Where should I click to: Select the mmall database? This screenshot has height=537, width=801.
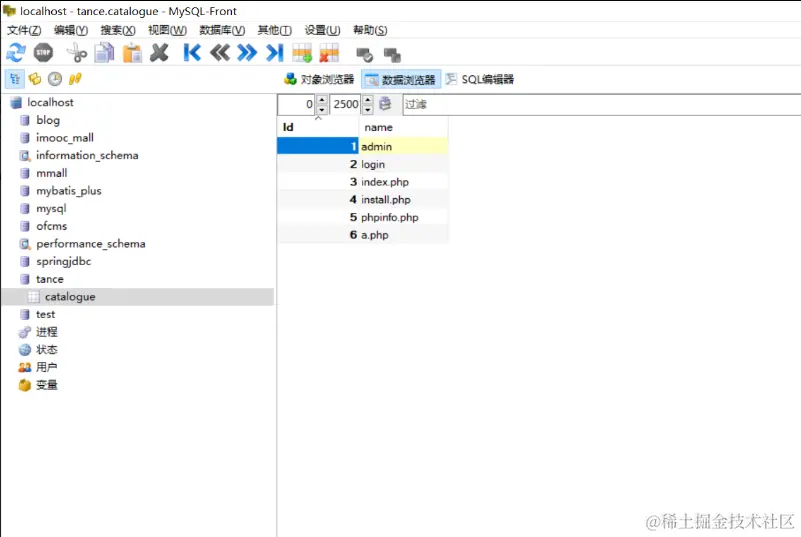pos(52,173)
